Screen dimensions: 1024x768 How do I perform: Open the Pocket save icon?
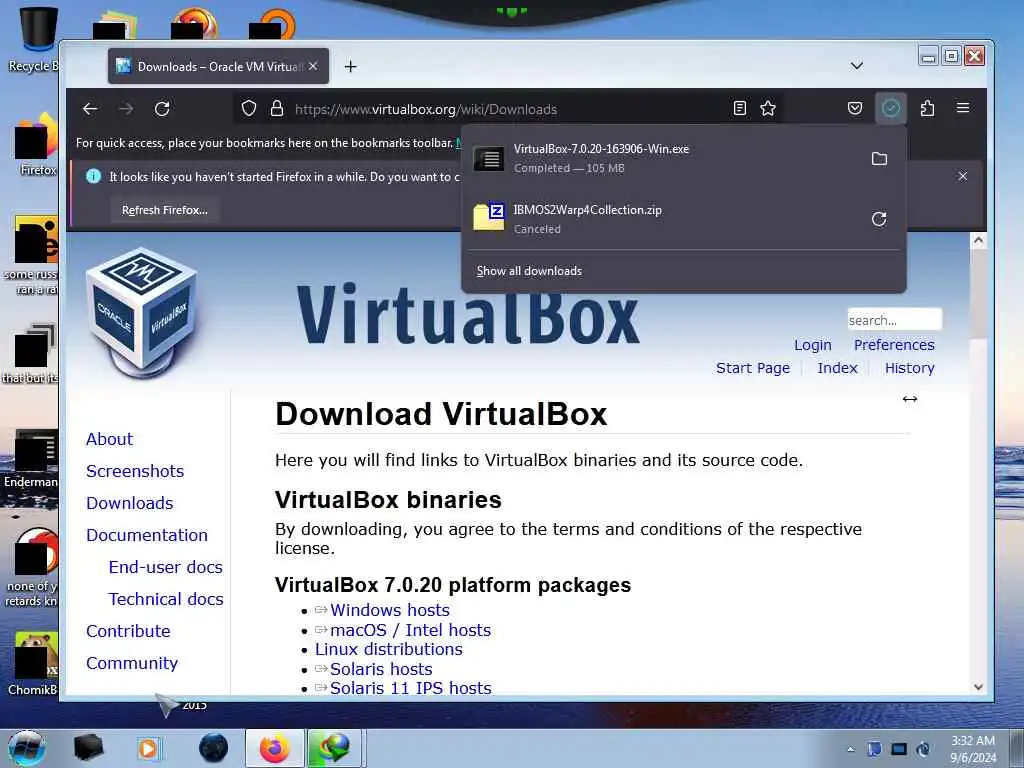tap(855, 108)
